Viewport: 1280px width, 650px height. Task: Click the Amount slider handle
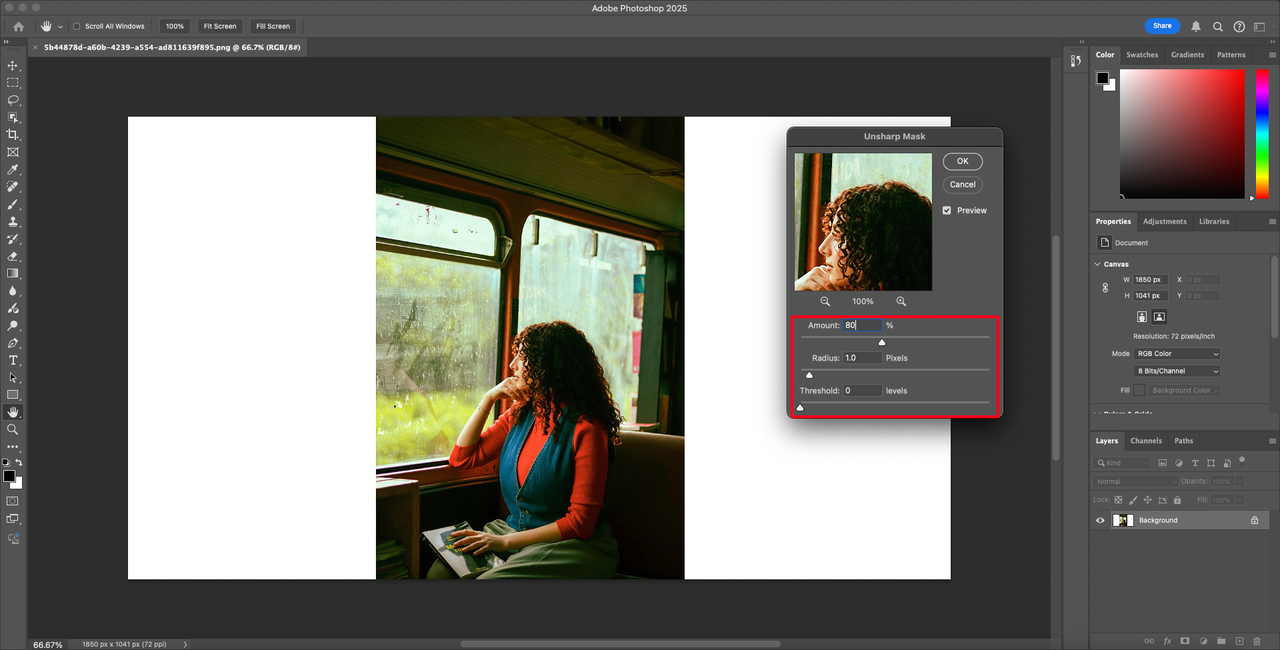tap(882, 342)
